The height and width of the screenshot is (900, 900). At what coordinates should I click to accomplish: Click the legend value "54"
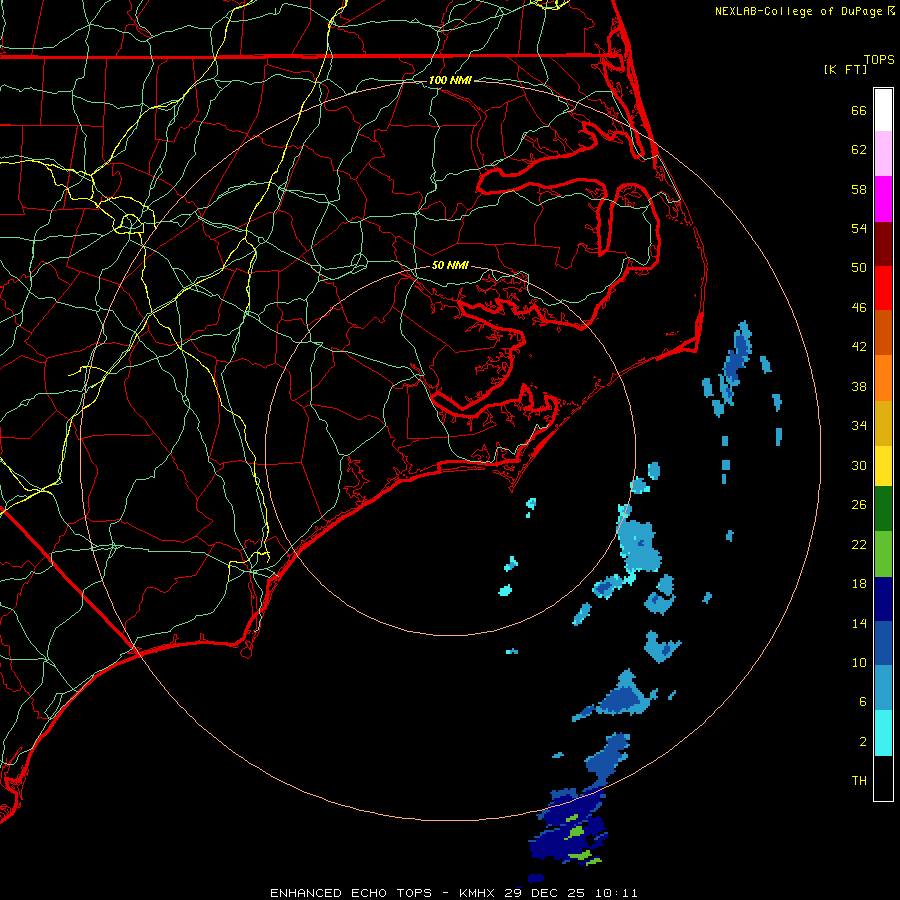click(x=859, y=228)
